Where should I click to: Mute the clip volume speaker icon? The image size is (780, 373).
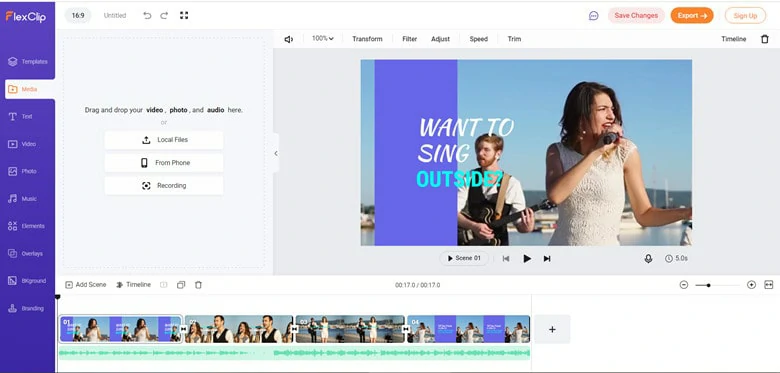pyautogui.click(x=289, y=39)
